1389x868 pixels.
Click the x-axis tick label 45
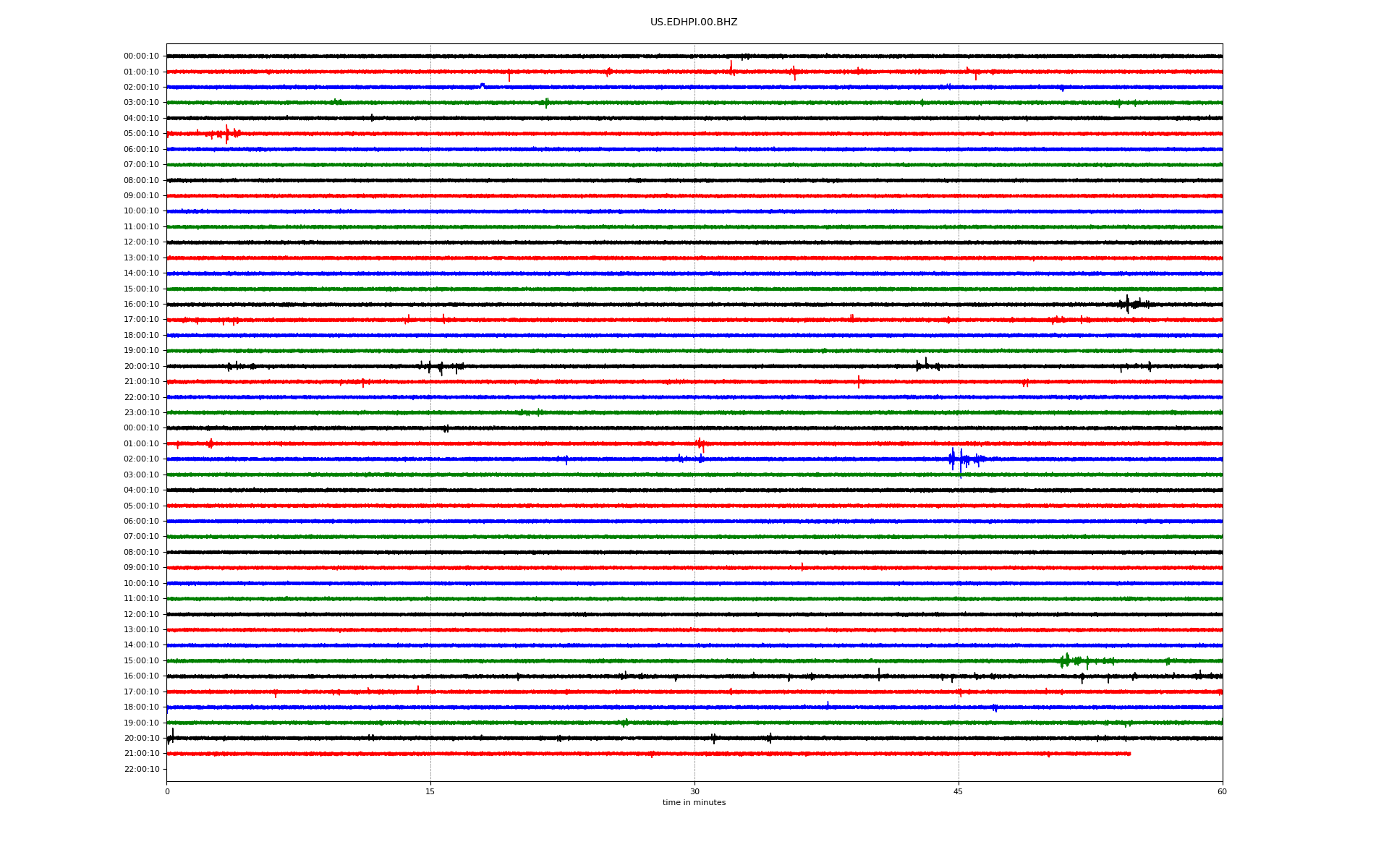click(958, 791)
